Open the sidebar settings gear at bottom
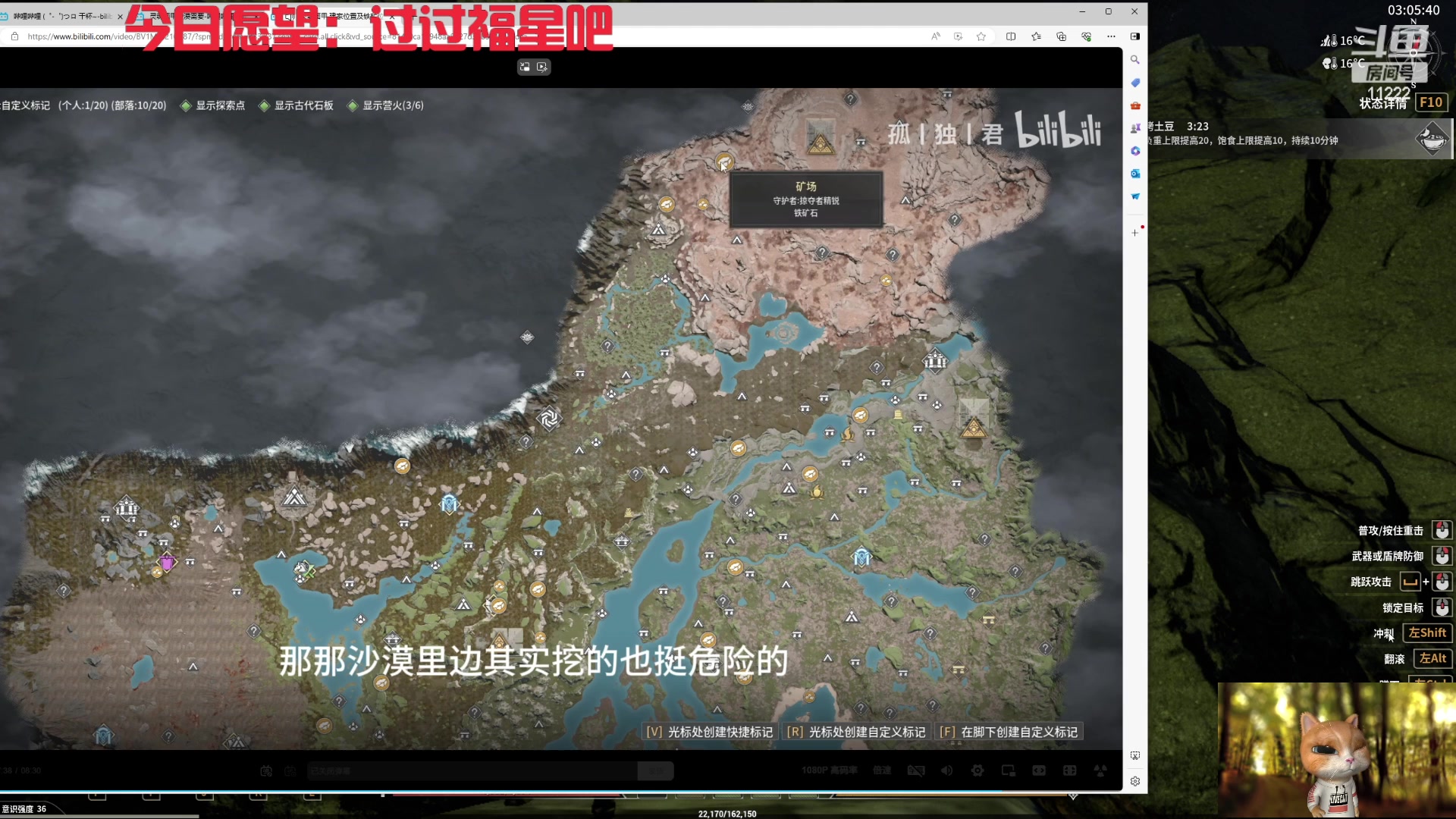 pyautogui.click(x=1135, y=781)
